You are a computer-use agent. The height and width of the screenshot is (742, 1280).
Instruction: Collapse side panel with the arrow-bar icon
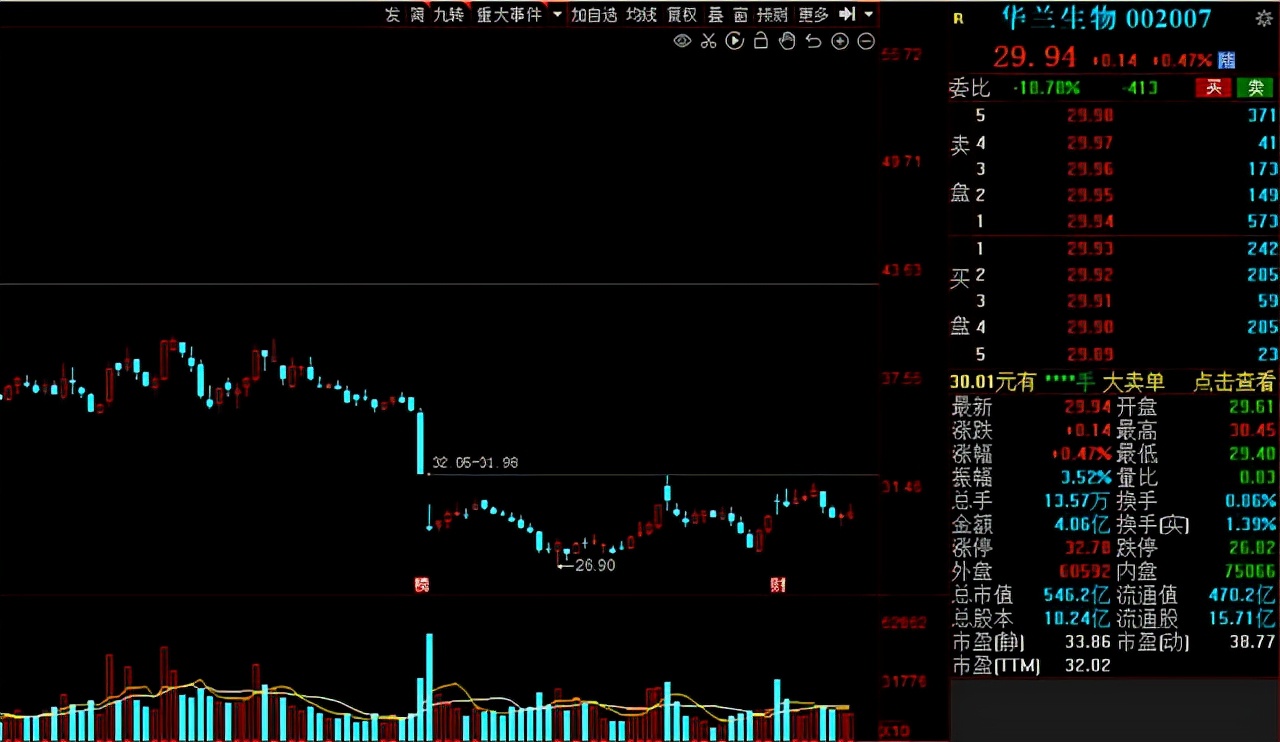coord(847,15)
